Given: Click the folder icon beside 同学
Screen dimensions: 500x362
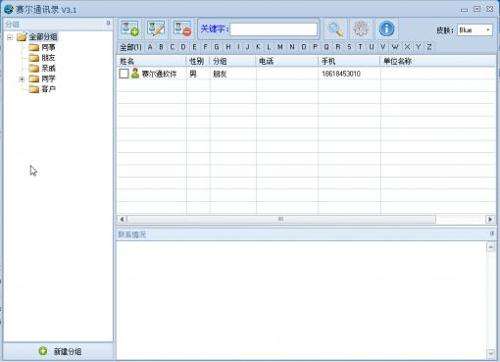Looking at the screenshot, I should (x=34, y=79).
